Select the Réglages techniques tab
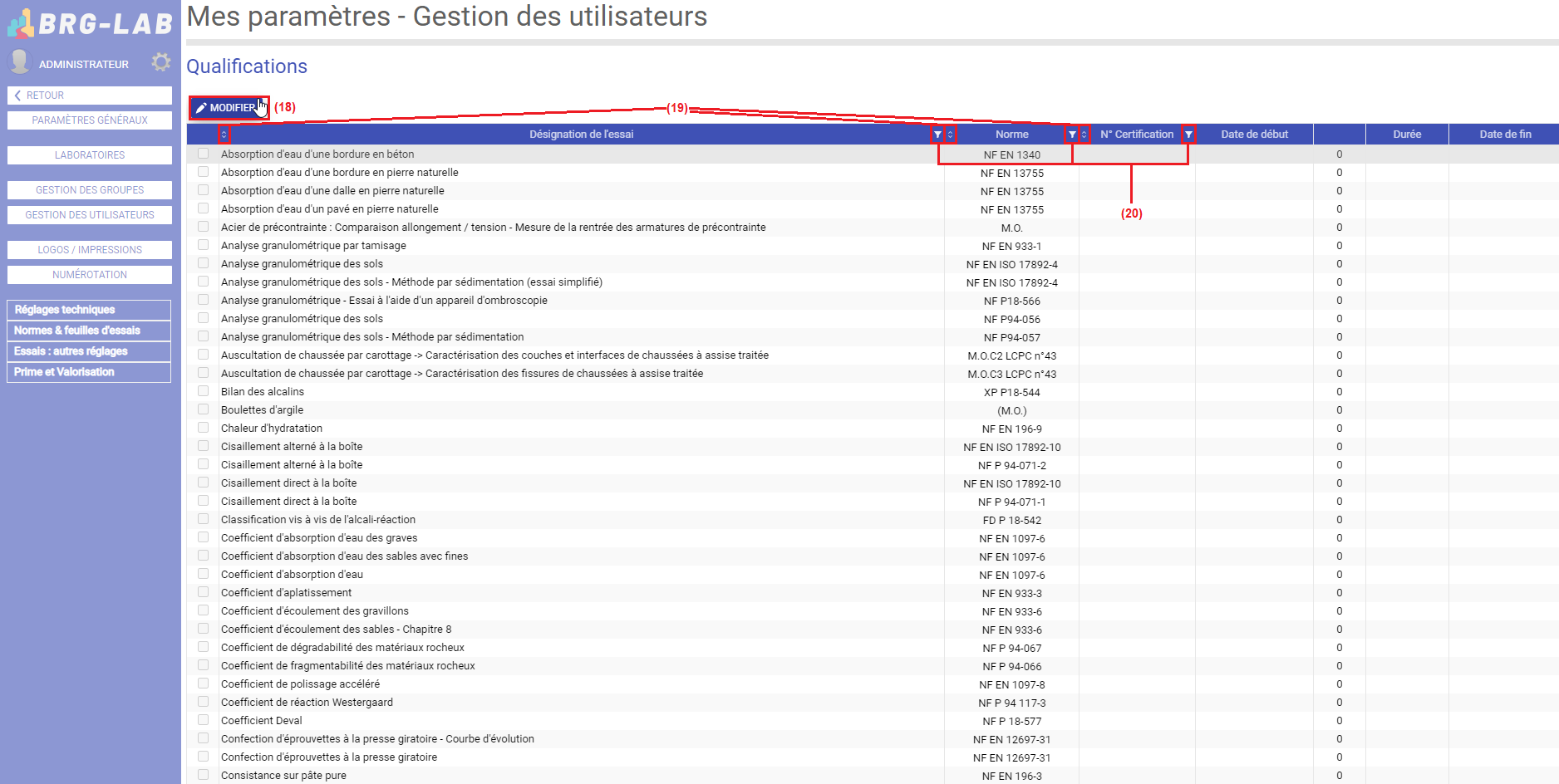The width and height of the screenshot is (1559, 784). 89,310
